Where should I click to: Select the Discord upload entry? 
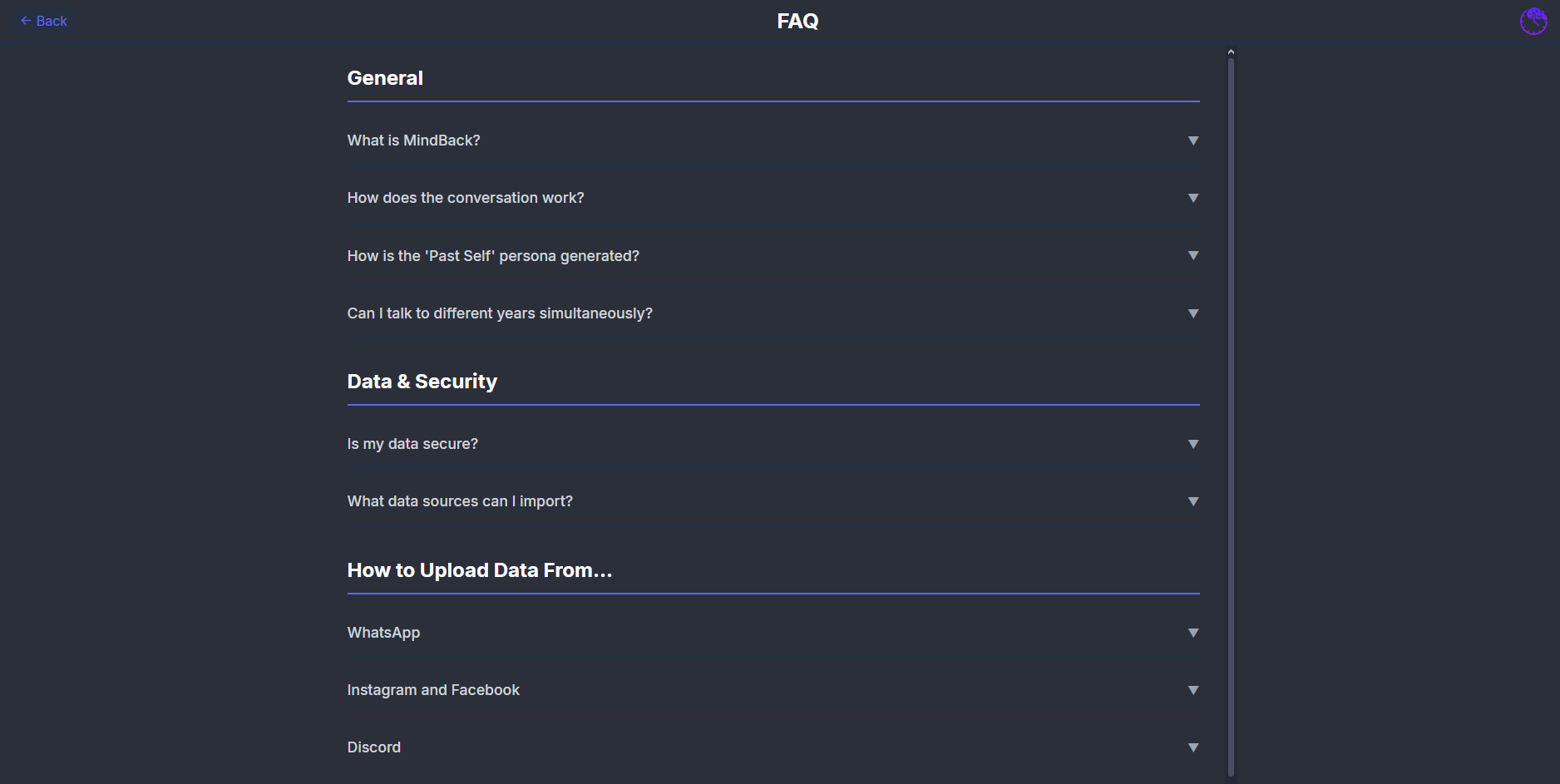click(373, 747)
